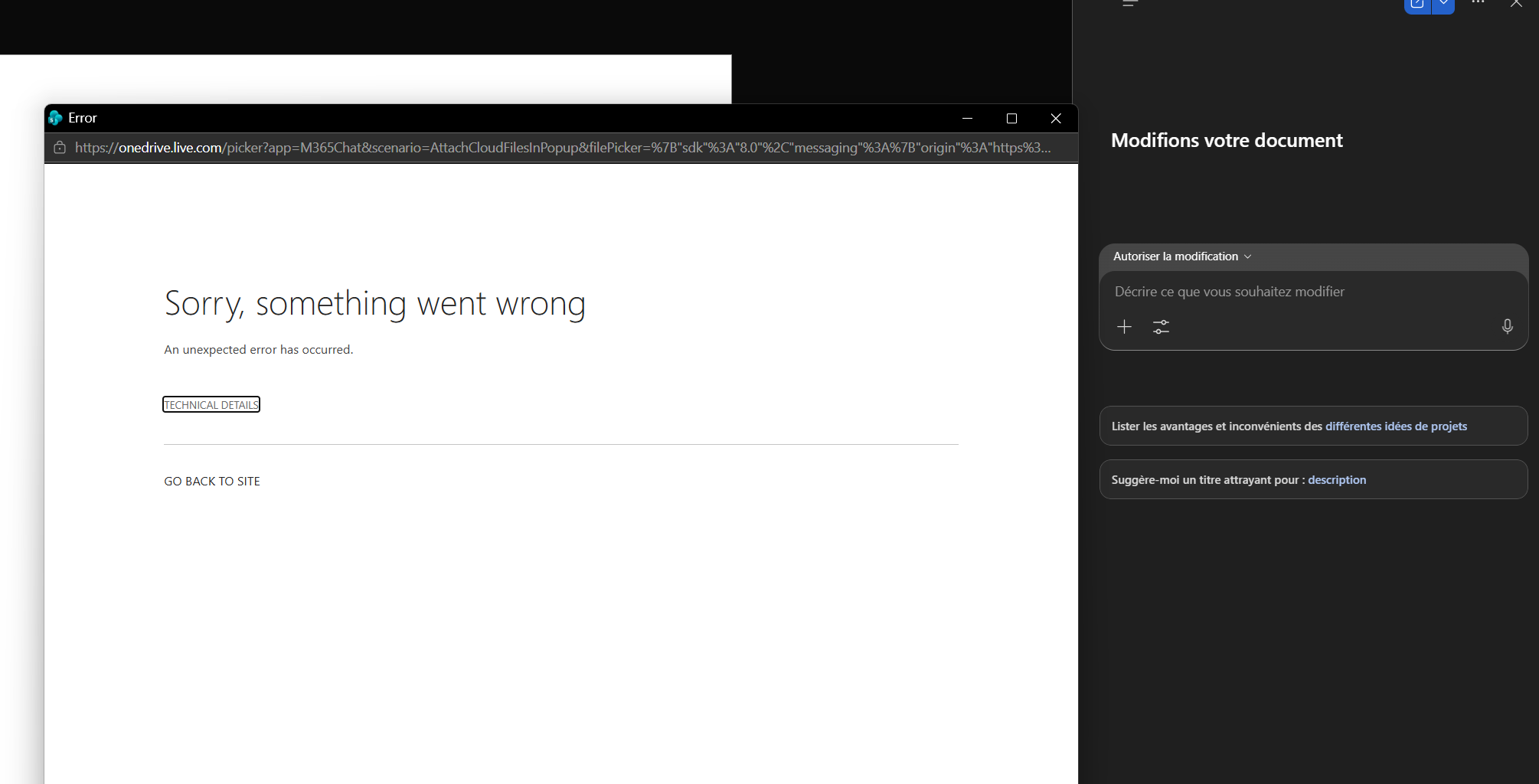Select the 'Suggère-moi un titre attrayant' suggestion
The width and height of the screenshot is (1539, 784).
(1313, 479)
